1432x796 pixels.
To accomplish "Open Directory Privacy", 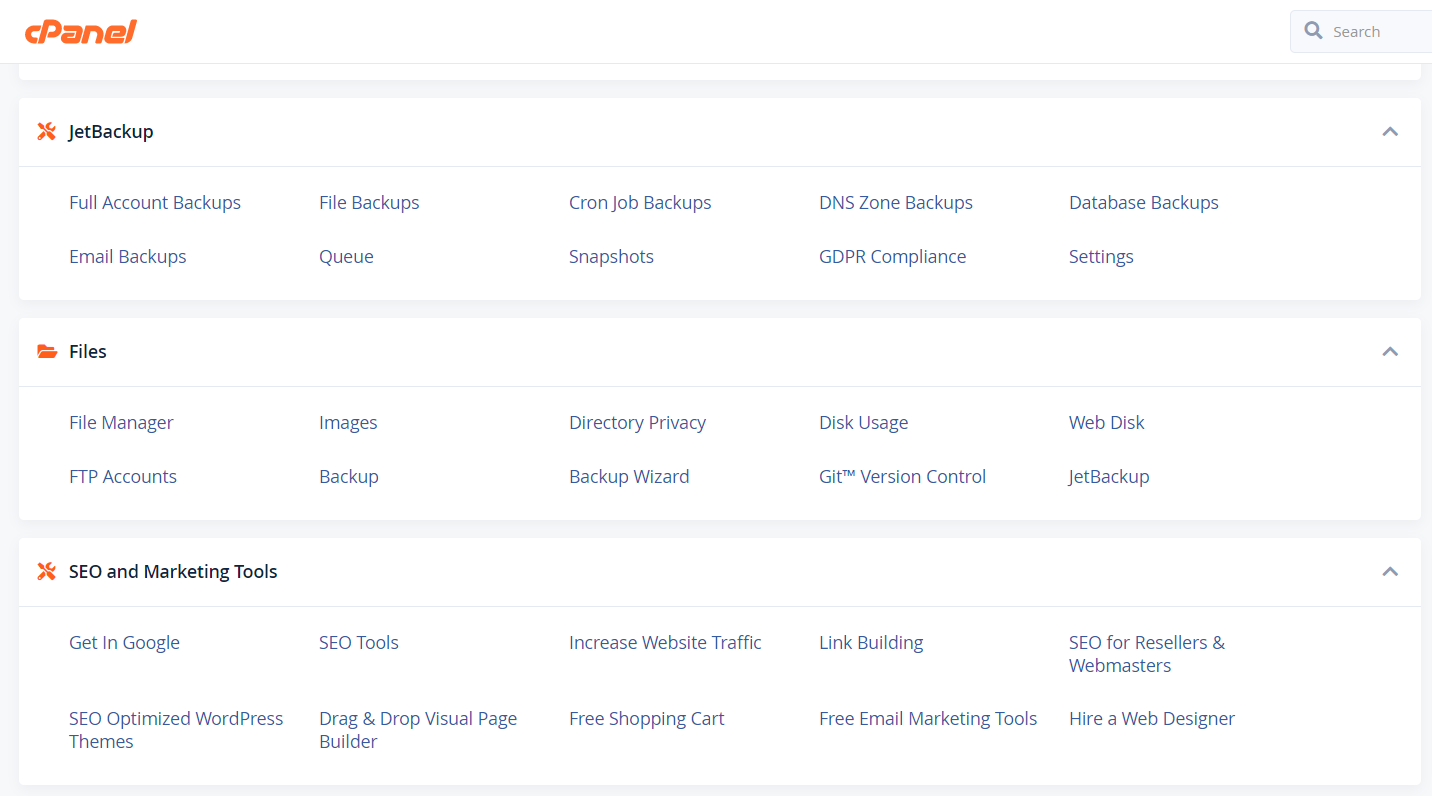I will pyautogui.click(x=637, y=422).
